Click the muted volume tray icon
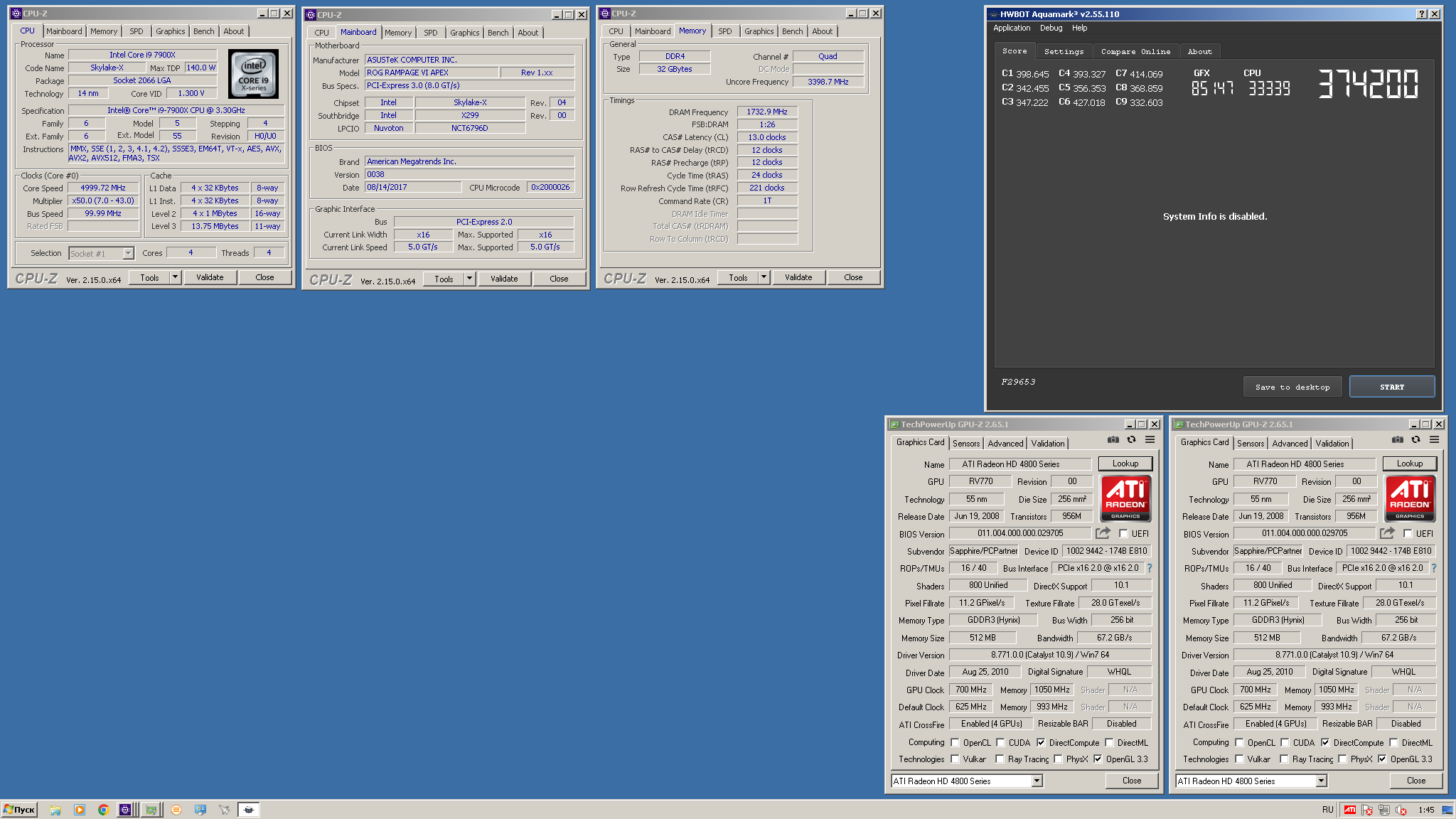The width and height of the screenshot is (1456, 819). click(x=1401, y=810)
